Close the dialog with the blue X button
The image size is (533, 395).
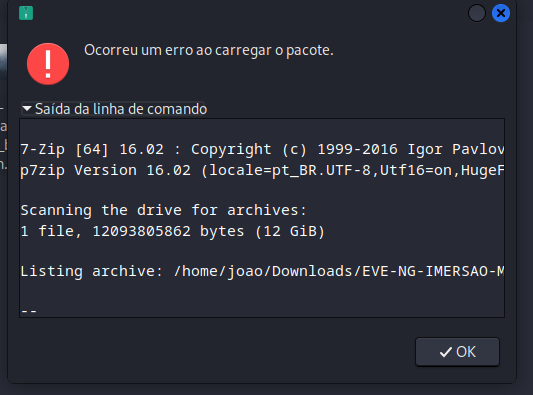tap(501, 13)
